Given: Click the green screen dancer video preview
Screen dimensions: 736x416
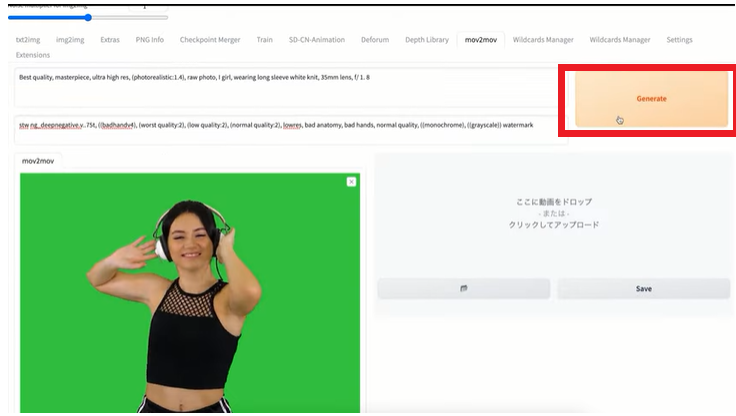Looking at the screenshot, I should pyautogui.click(x=190, y=293).
